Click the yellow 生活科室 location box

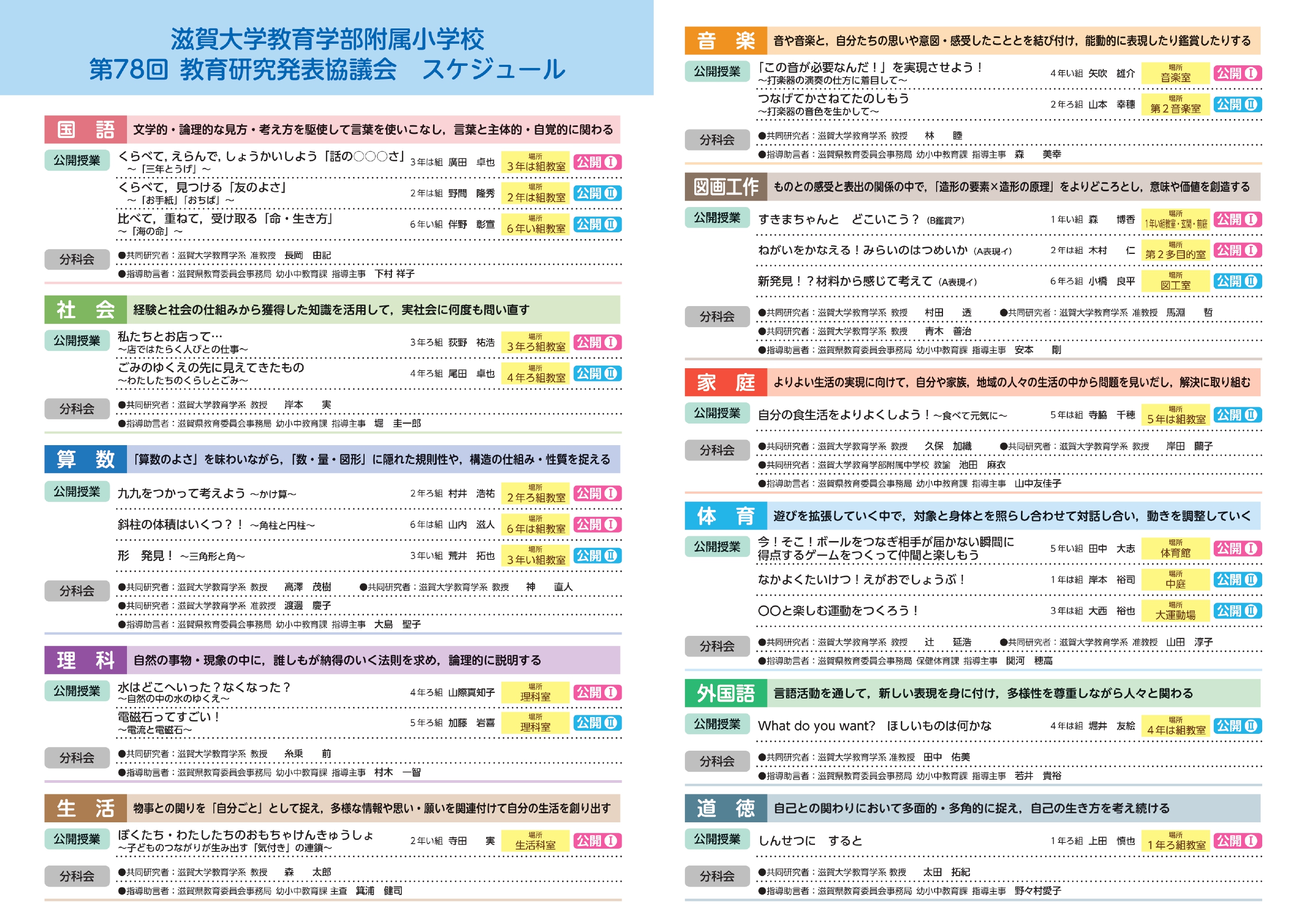coord(535,841)
